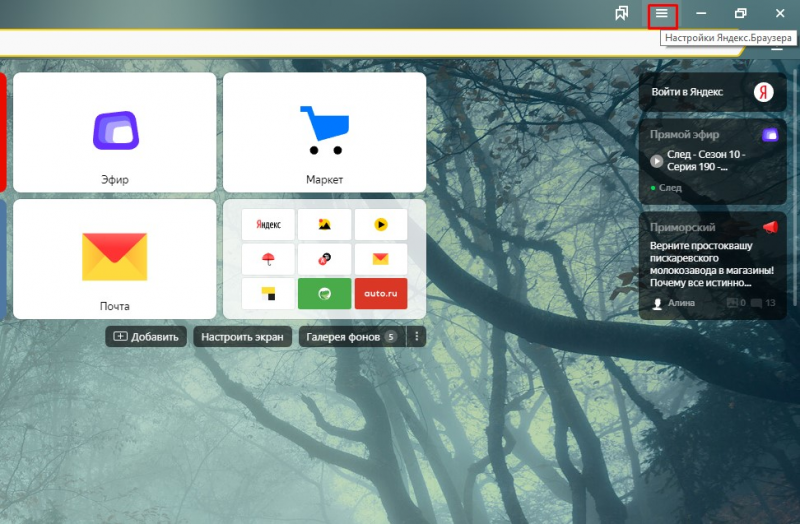The height and width of the screenshot is (524, 800).
Task: Open the Yandex Browser settings hamburger menu
Action: tap(662, 14)
